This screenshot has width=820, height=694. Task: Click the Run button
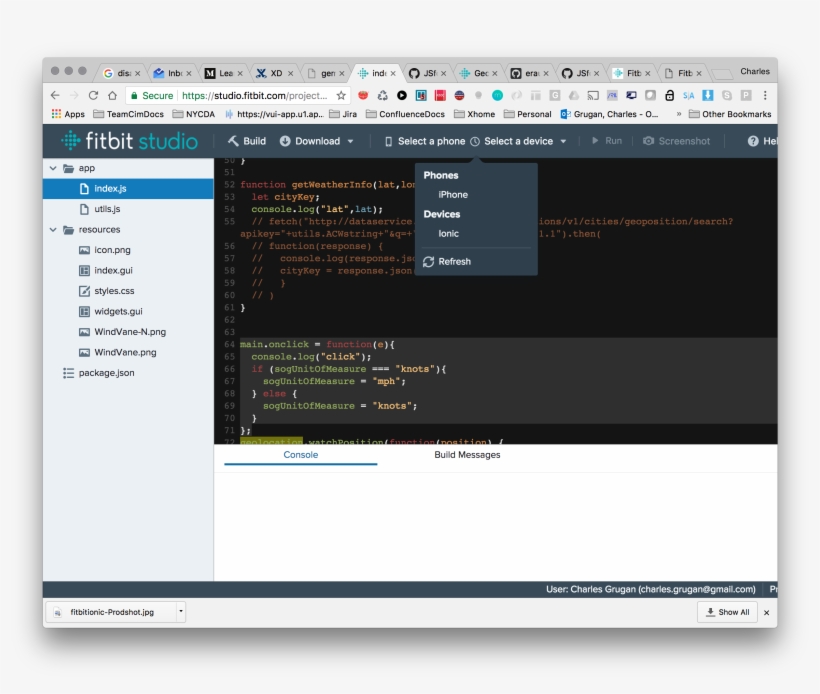[608, 141]
